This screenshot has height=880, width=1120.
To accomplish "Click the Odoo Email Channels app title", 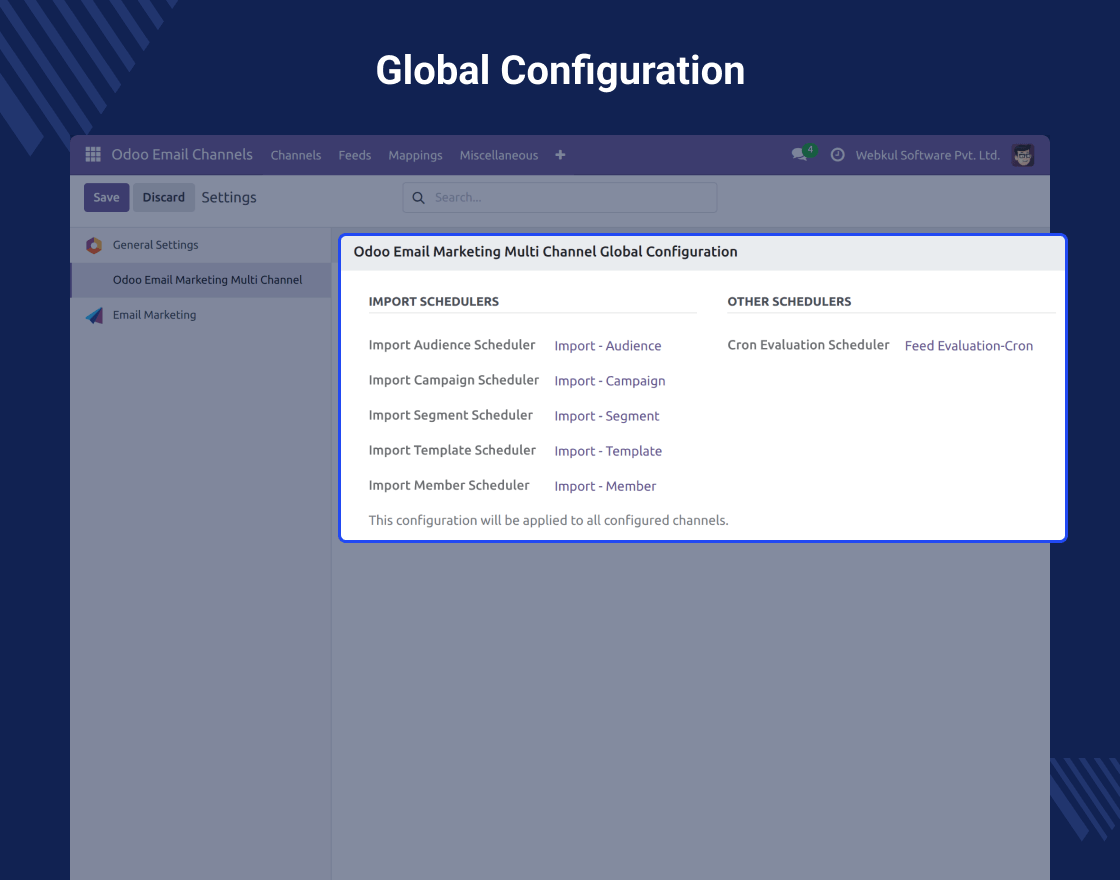I will (x=182, y=154).
